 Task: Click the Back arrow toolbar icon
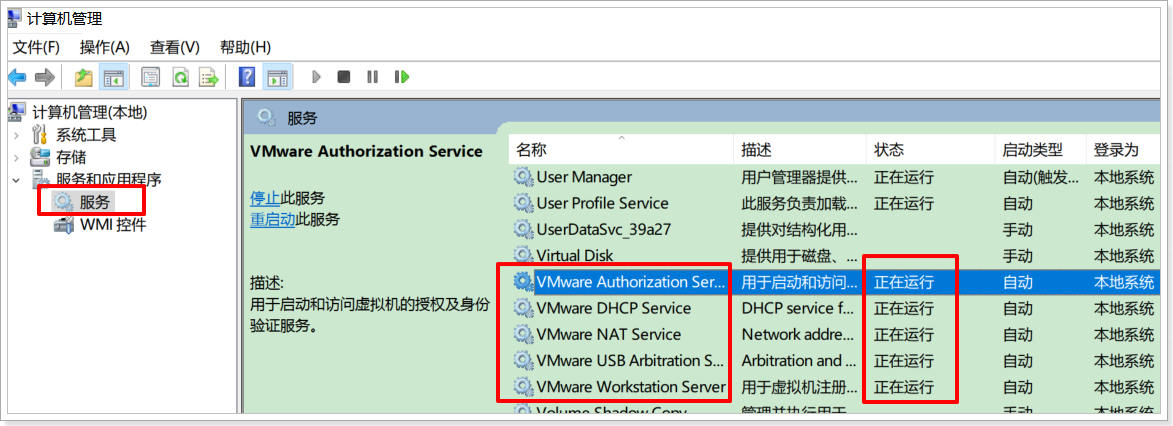point(17,77)
